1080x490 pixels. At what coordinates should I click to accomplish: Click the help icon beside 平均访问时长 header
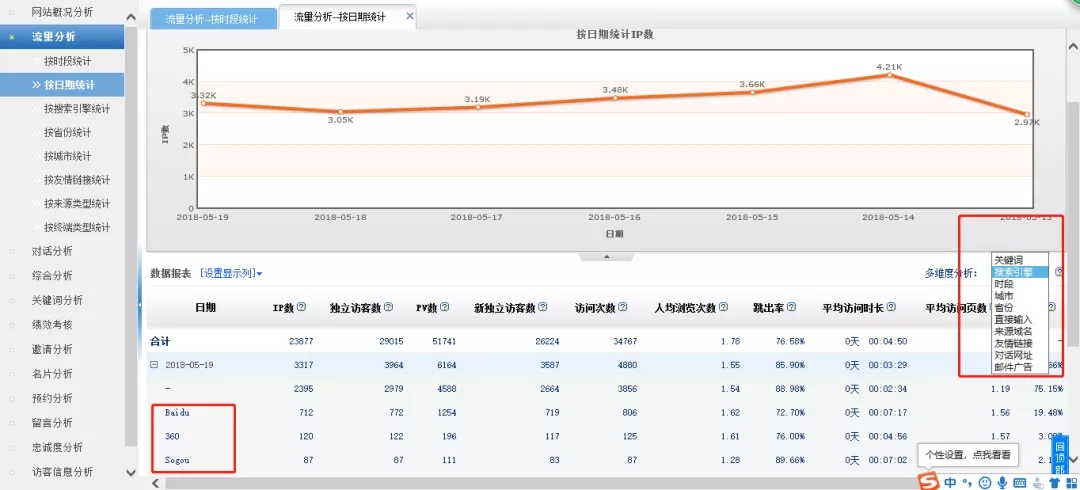point(891,307)
